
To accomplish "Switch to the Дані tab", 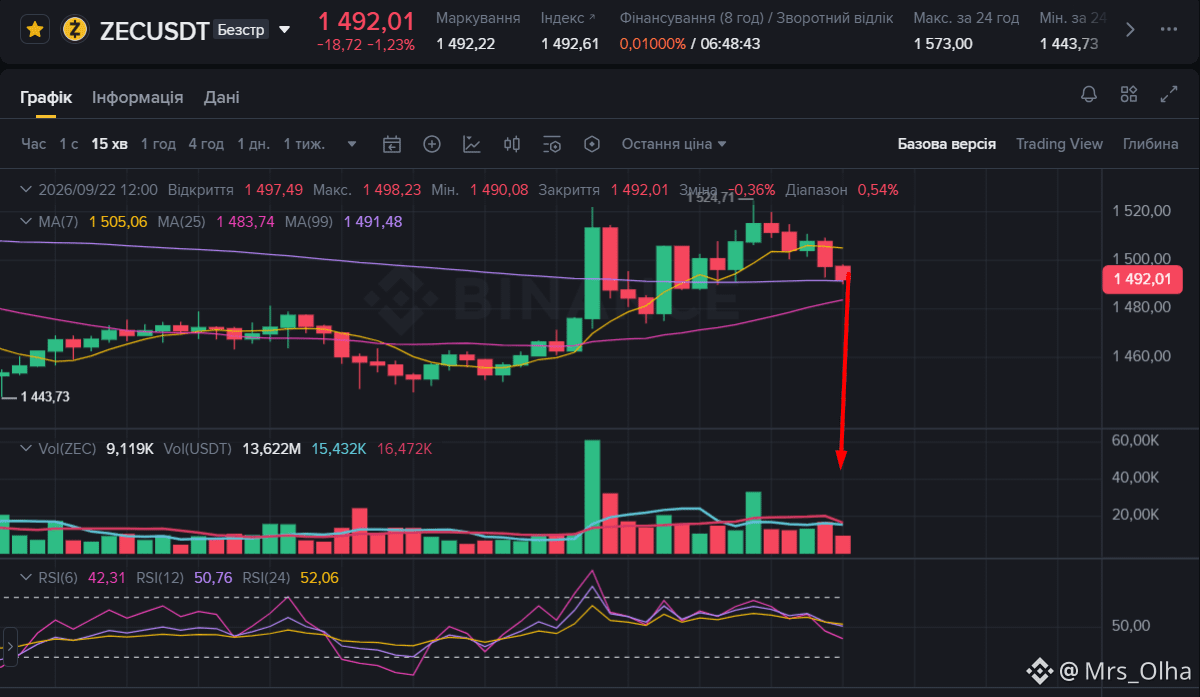I will pos(222,97).
